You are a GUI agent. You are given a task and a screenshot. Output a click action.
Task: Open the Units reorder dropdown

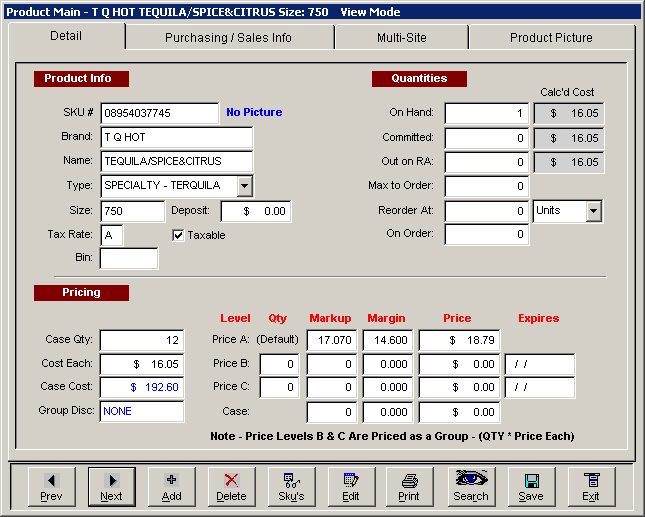click(593, 211)
